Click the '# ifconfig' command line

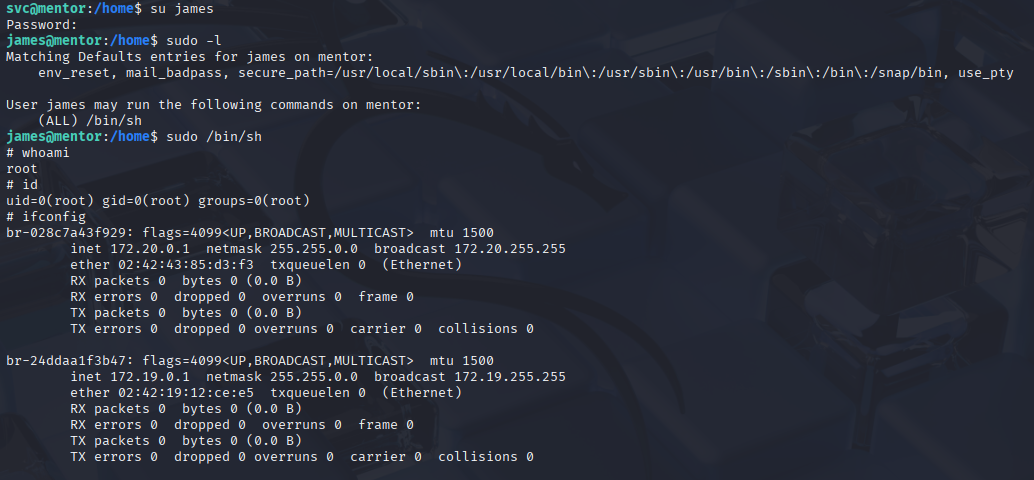(46, 216)
